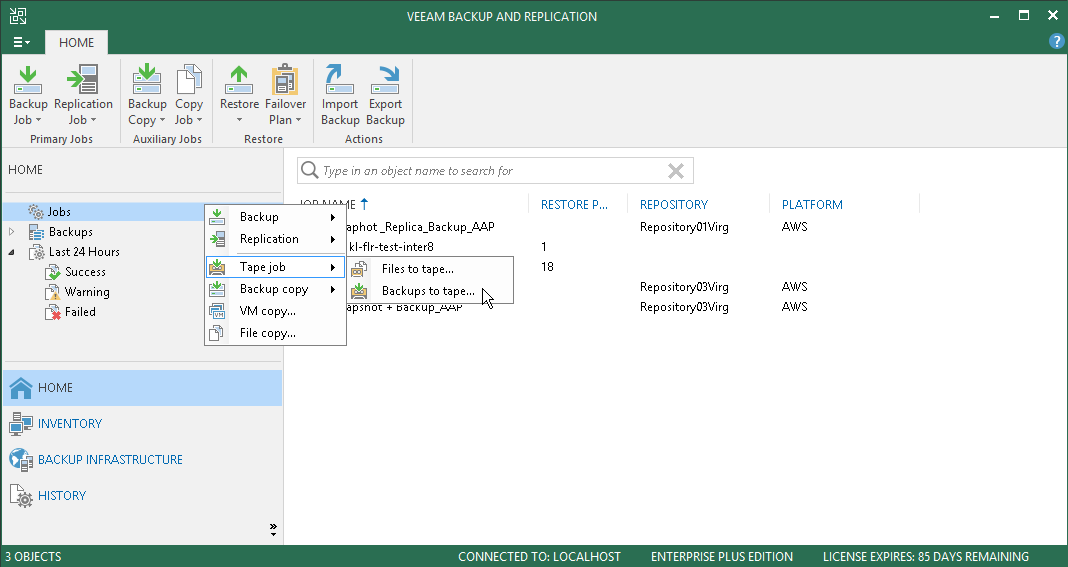Open the Backup copy submenu entry
This screenshot has height=567, width=1068.
tap(275, 289)
